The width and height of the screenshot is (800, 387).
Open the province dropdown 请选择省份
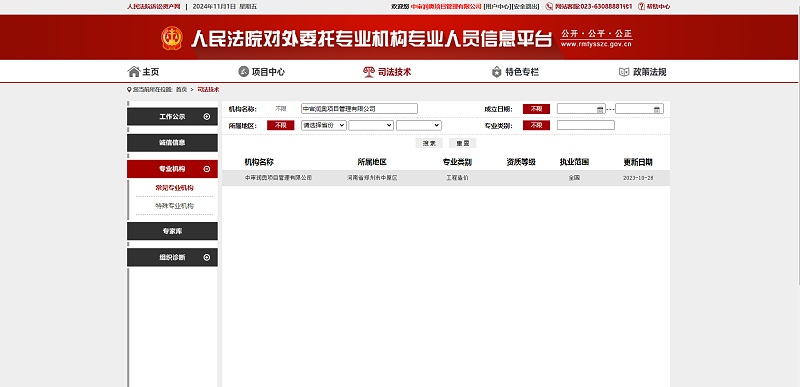323,125
